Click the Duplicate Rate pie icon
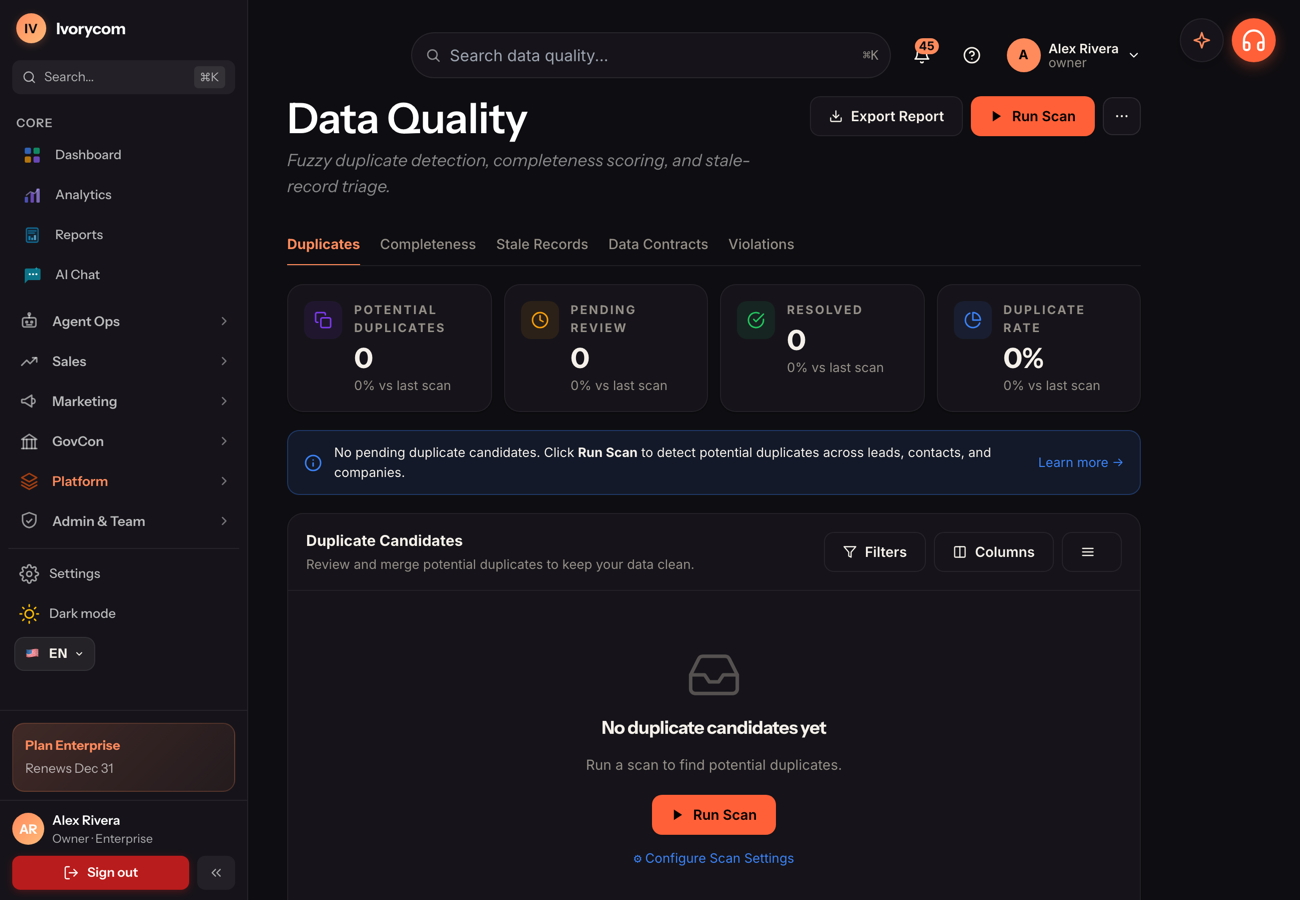This screenshot has height=900, width=1300. (973, 320)
